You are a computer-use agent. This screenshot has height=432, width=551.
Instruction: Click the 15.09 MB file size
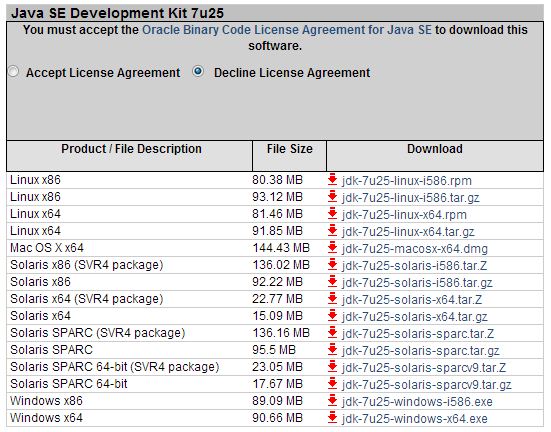click(278, 316)
